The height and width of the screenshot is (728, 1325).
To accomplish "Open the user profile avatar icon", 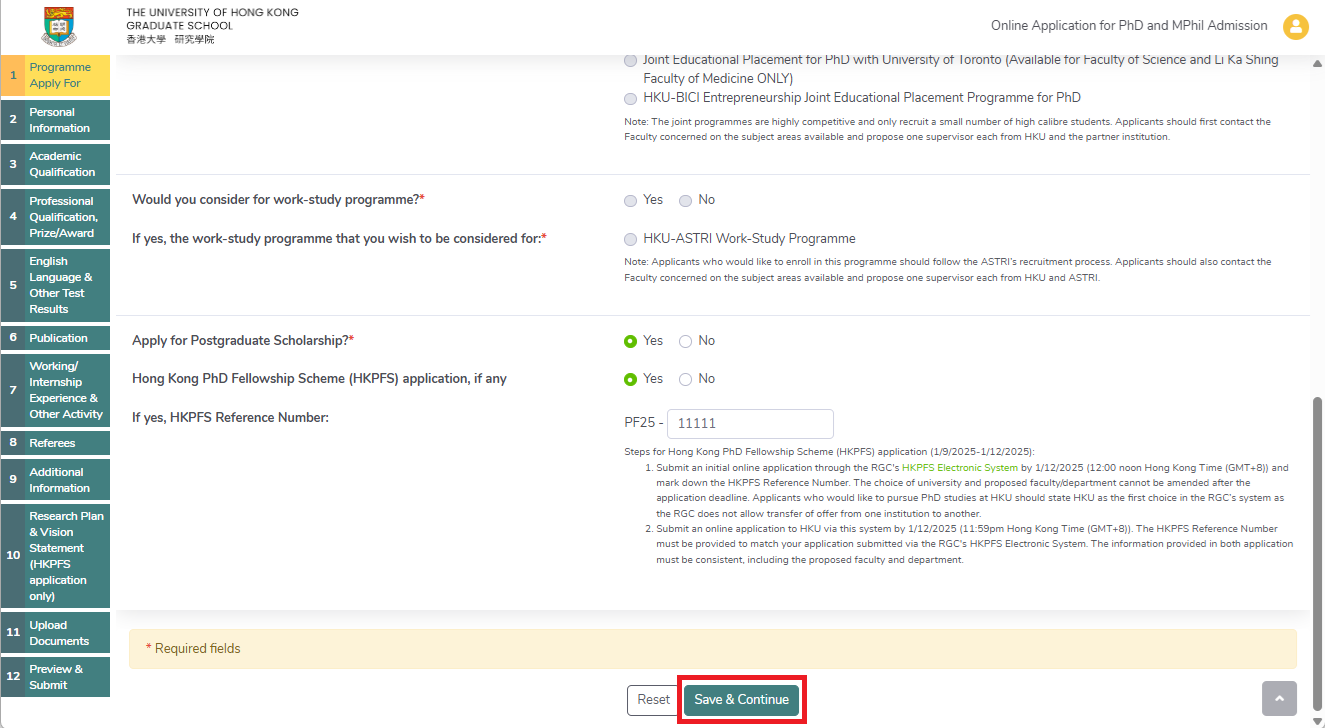I will (x=1295, y=26).
